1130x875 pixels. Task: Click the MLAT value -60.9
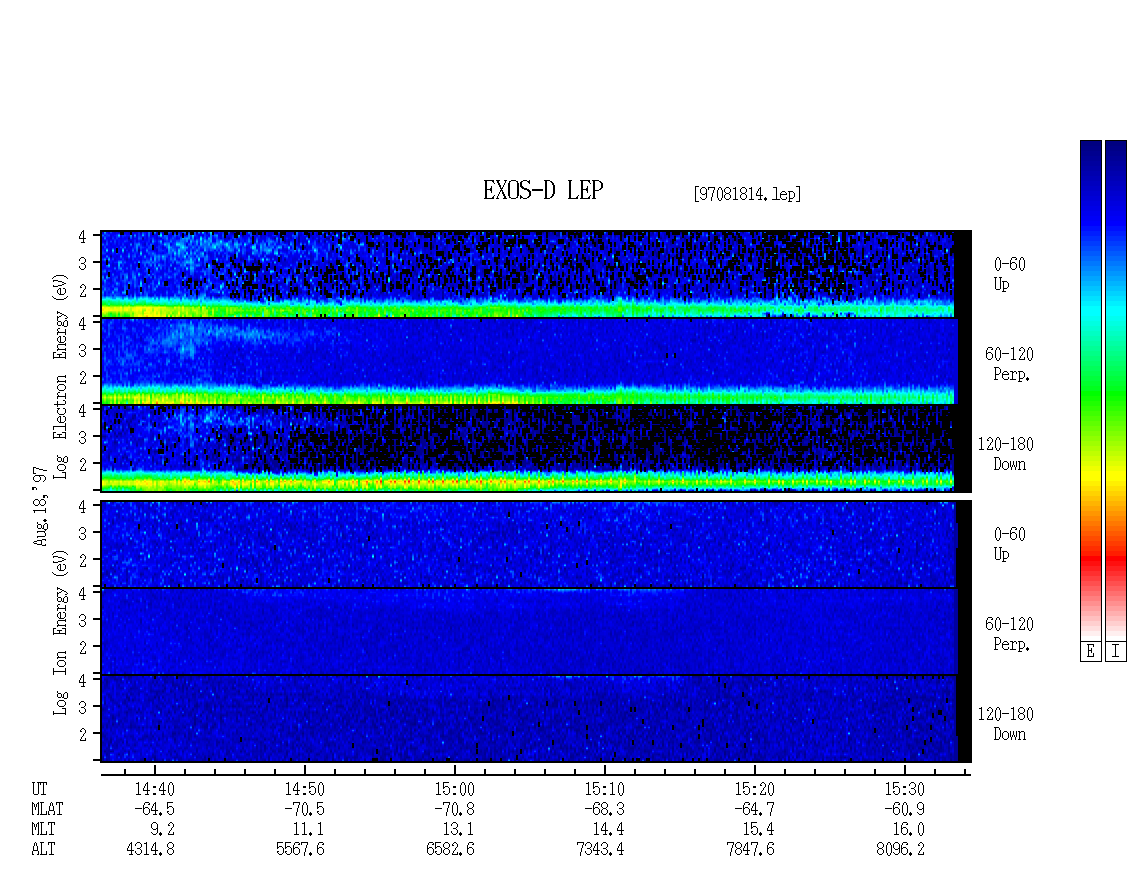(x=904, y=809)
